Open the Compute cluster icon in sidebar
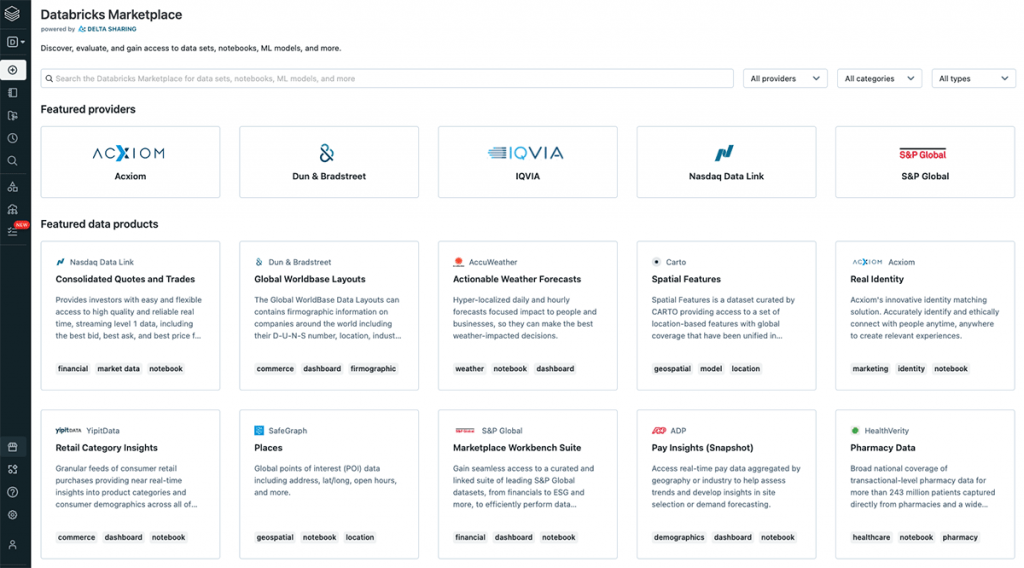This screenshot has width=1024, height=568. point(12,210)
